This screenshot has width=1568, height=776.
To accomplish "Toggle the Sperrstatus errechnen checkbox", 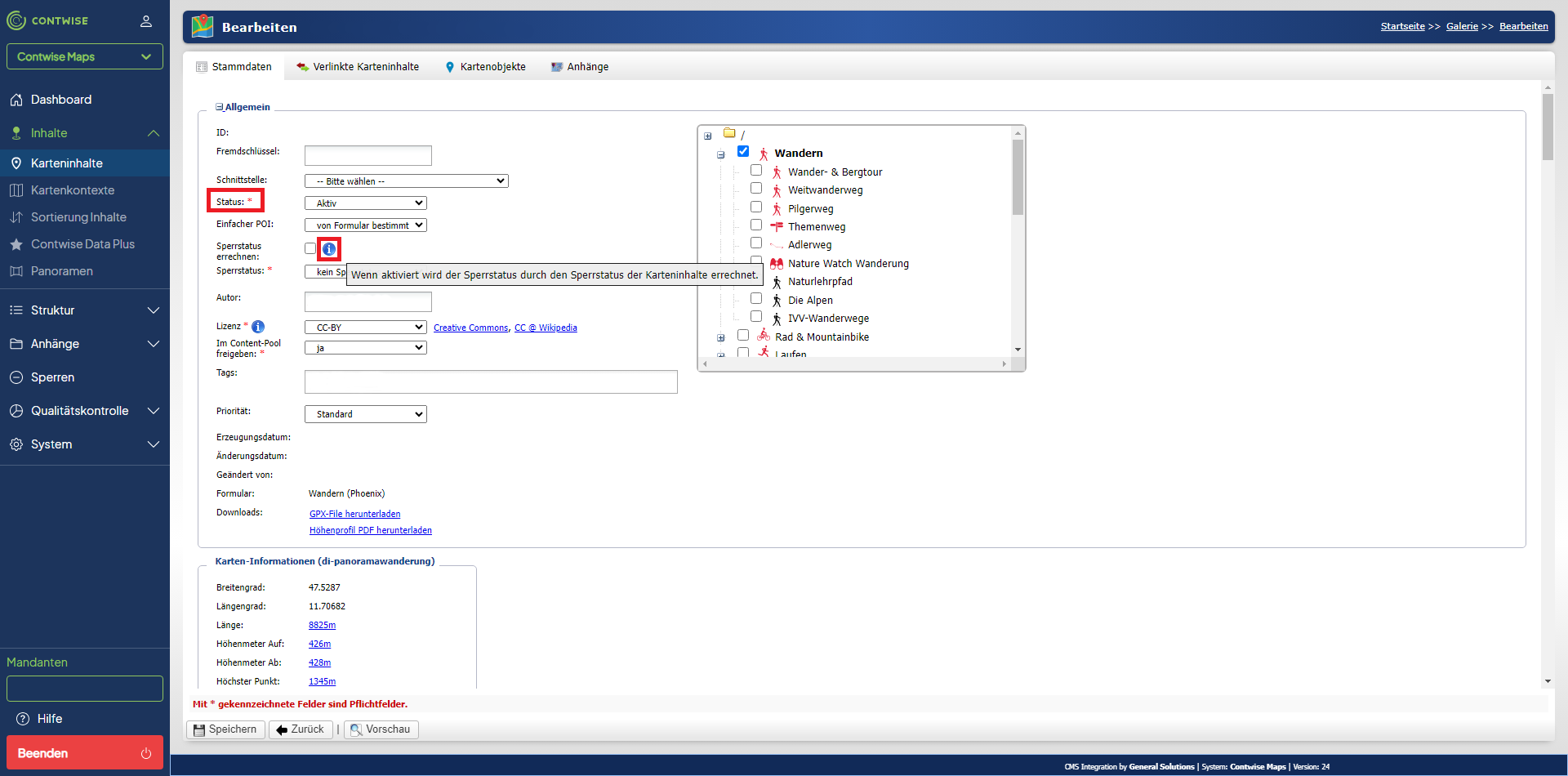I will (310, 248).
